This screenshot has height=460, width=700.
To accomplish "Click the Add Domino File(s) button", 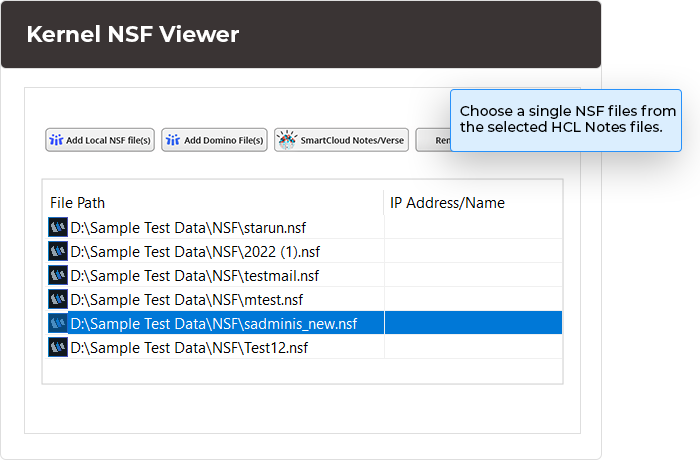I will coord(214,140).
